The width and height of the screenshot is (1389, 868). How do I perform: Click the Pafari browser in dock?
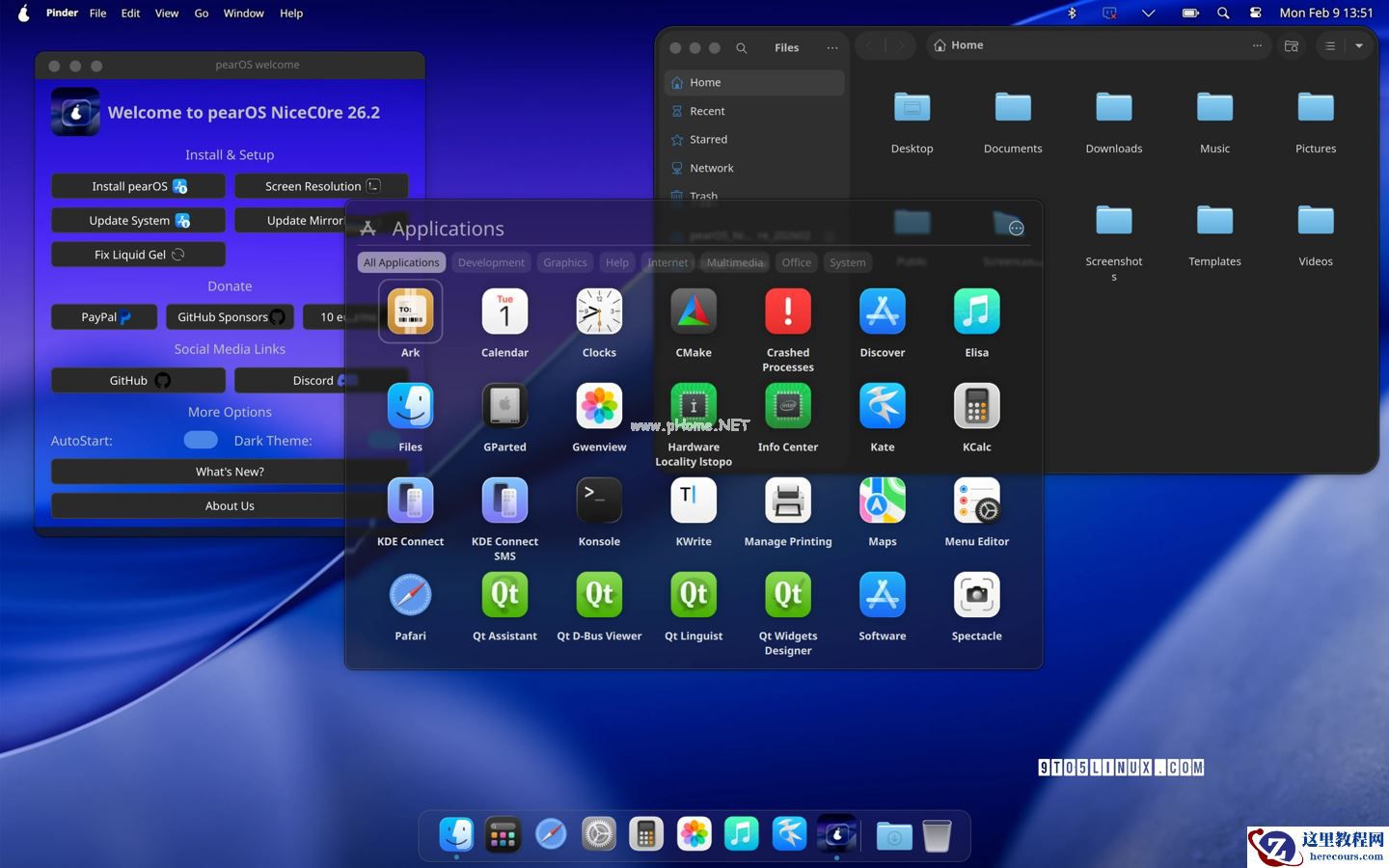551,834
